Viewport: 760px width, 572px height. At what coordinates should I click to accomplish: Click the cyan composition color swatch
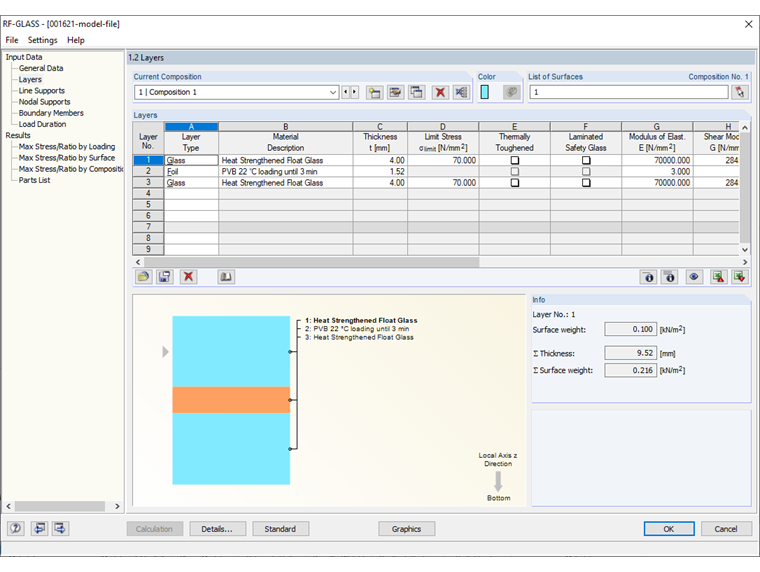484,92
